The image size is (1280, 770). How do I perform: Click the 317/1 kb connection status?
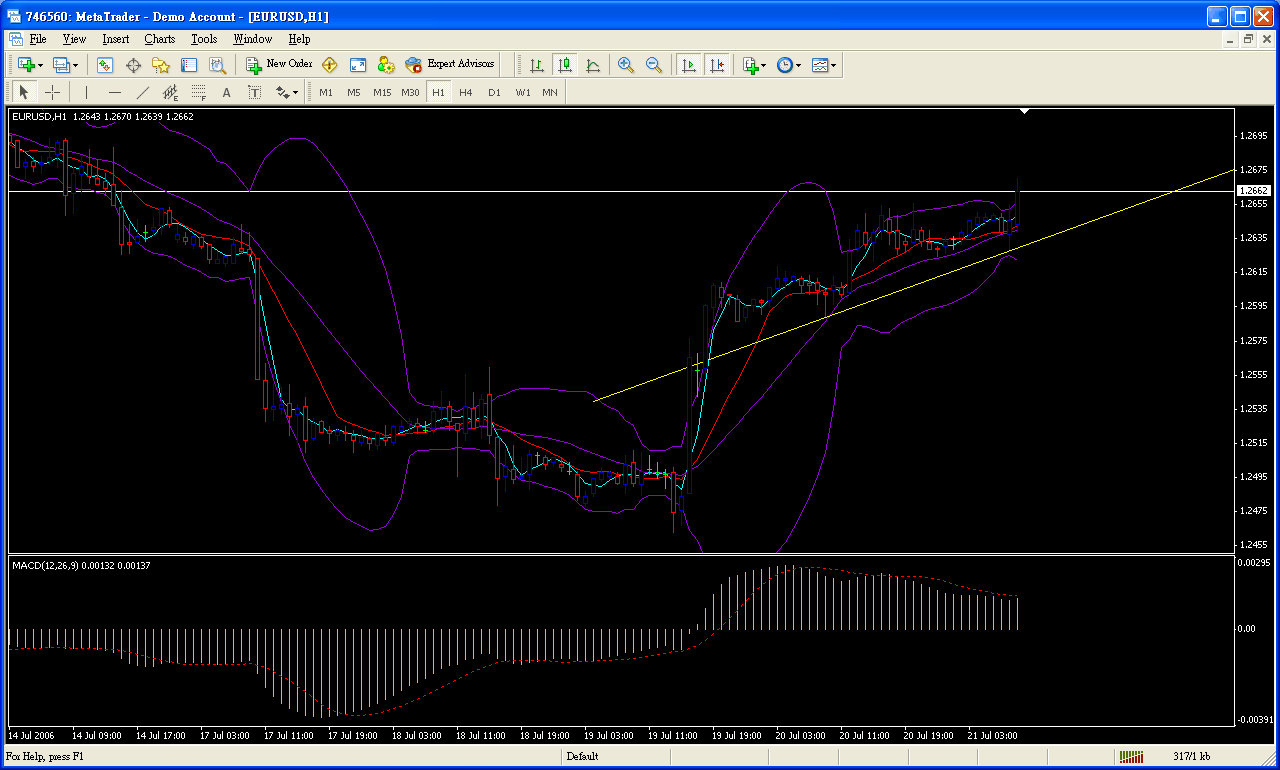click(x=1191, y=757)
